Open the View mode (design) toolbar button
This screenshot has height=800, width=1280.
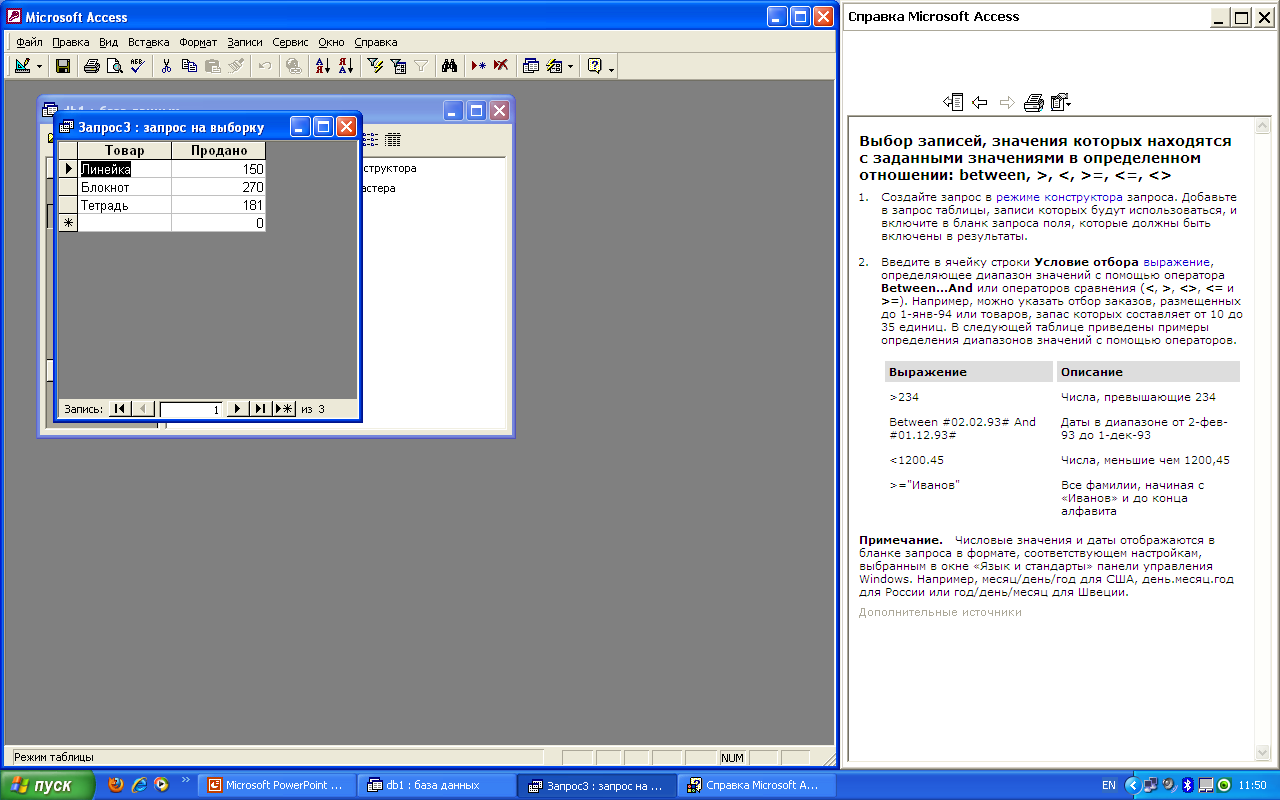pyautogui.click(x=21, y=66)
